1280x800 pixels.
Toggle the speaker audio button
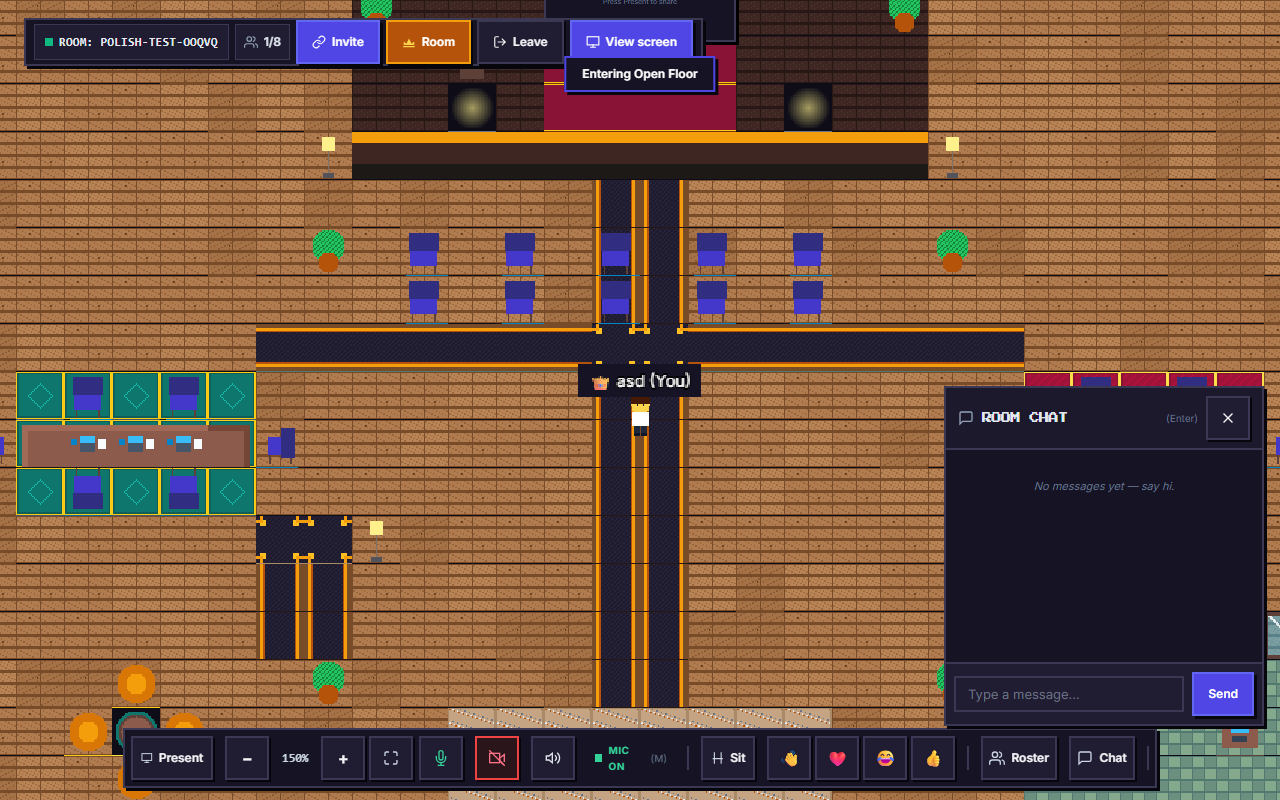pos(553,758)
